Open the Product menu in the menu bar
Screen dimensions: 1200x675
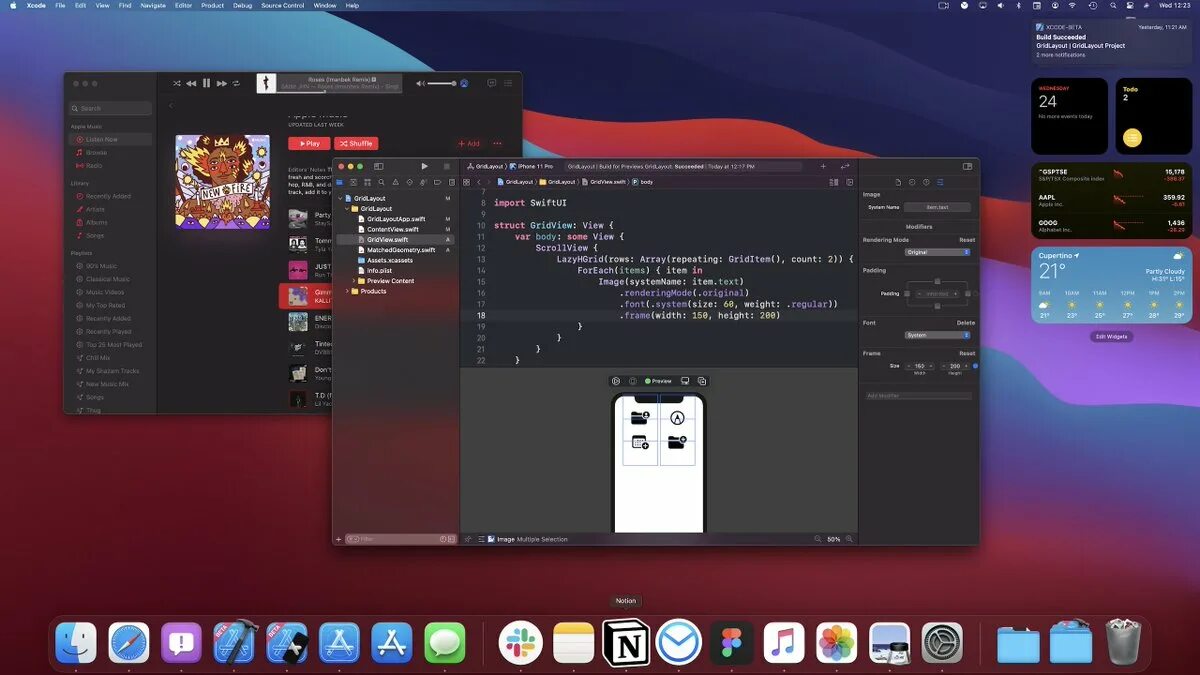pos(212,5)
